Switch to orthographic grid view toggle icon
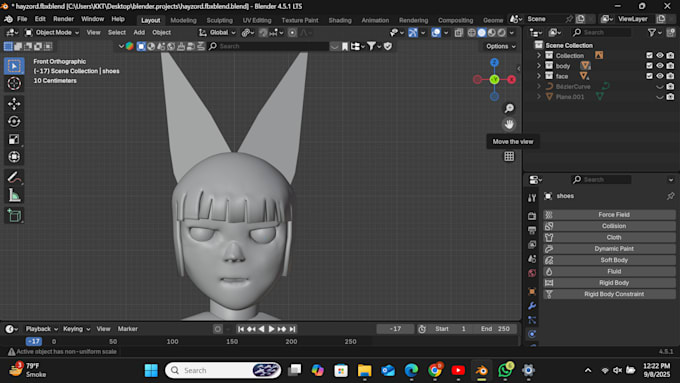 509,157
